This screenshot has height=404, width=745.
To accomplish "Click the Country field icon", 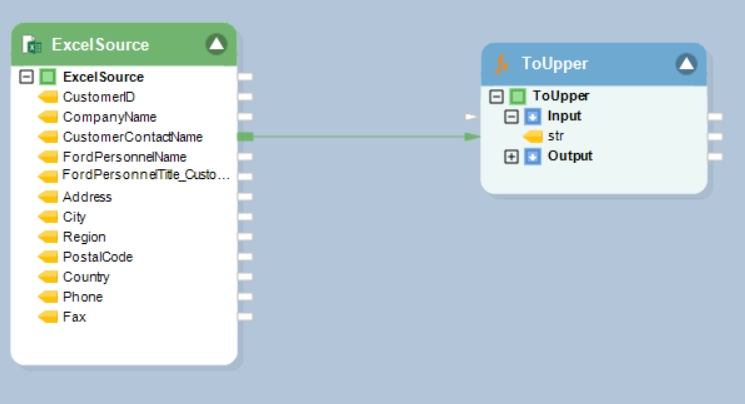I will coord(48,277).
